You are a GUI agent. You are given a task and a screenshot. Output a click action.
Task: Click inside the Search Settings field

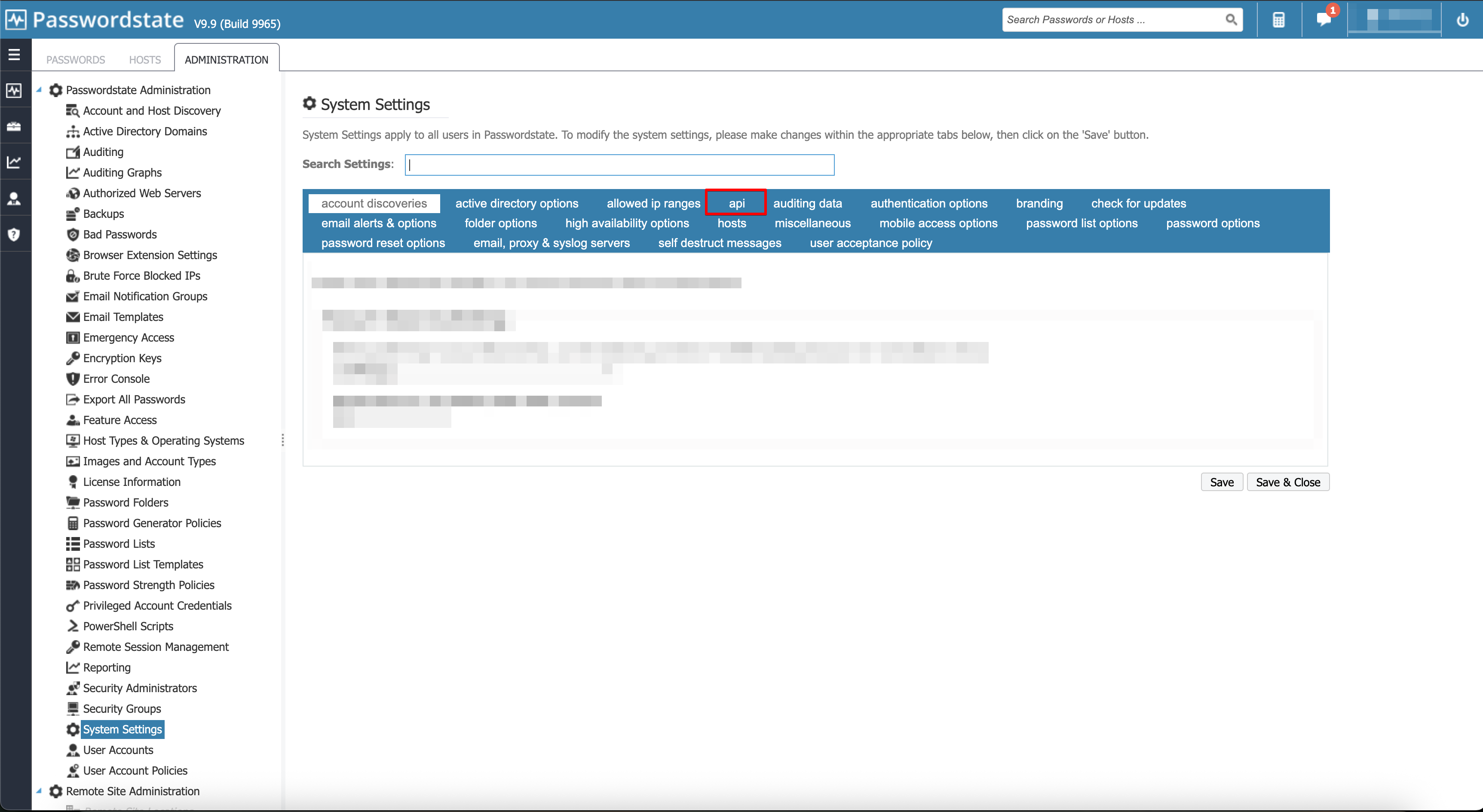619,165
